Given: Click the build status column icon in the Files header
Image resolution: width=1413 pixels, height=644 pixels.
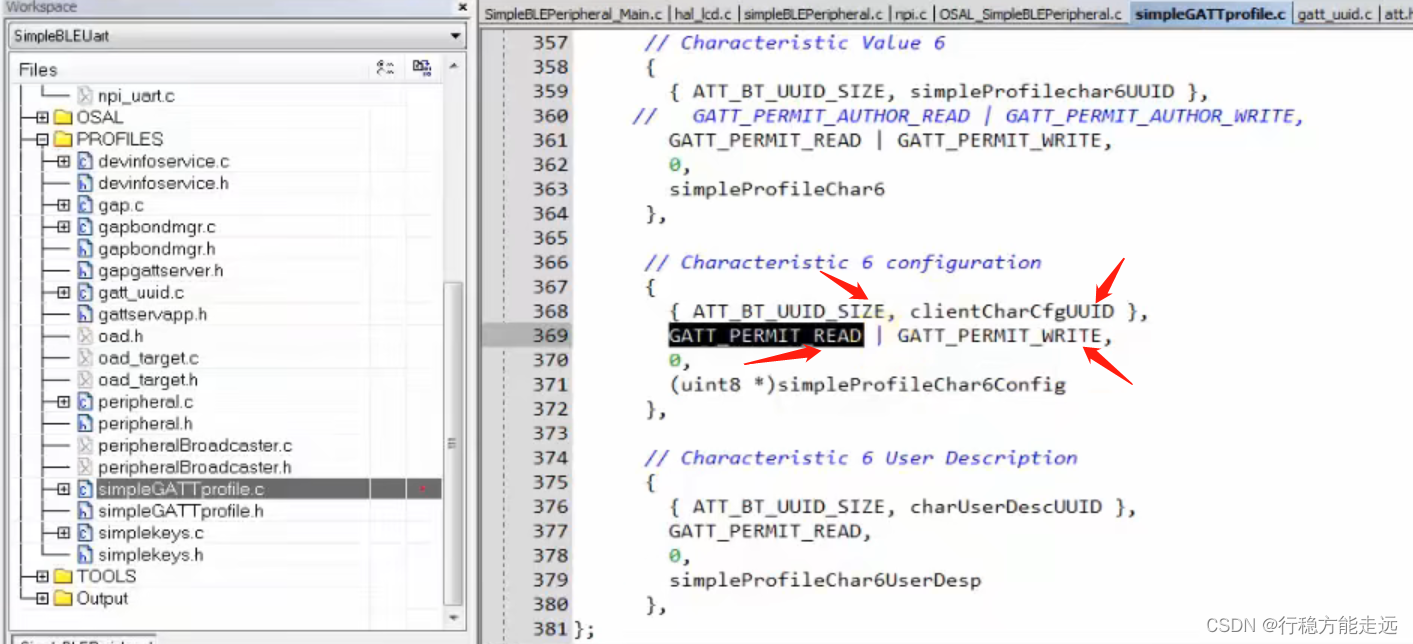Looking at the screenshot, I should (422, 68).
